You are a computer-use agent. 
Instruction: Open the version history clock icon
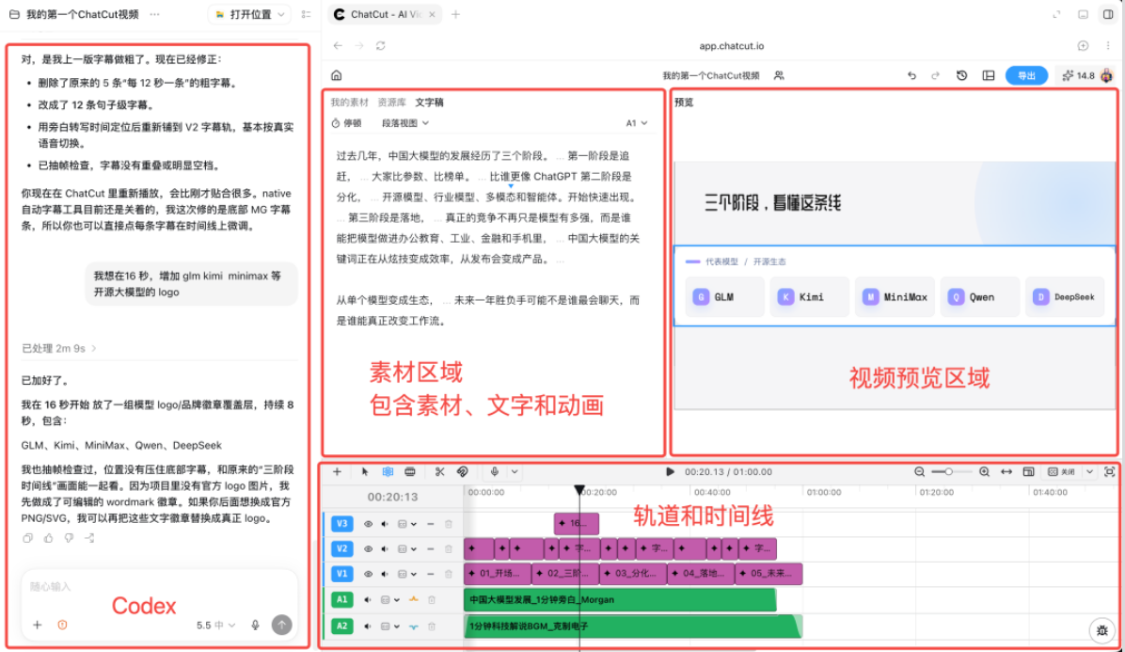click(961, 75)
